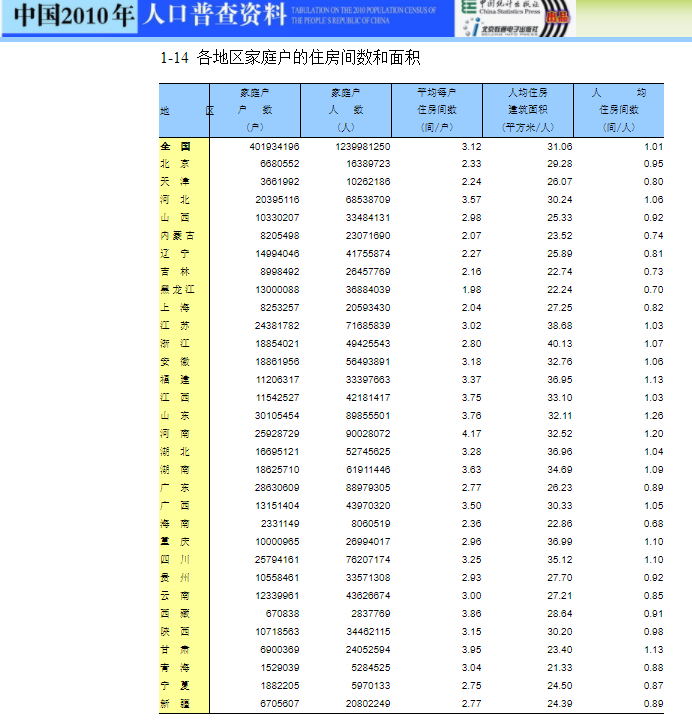
Task: Select Shanxi household count 10330207
Action: pos(277,218)
